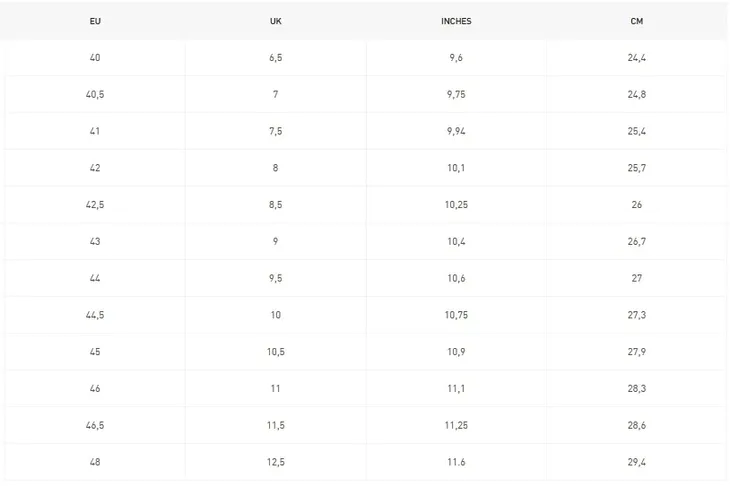Click the 10,1 inches value
This screenshot has height=487, width=730.
[x=456, y=168]
